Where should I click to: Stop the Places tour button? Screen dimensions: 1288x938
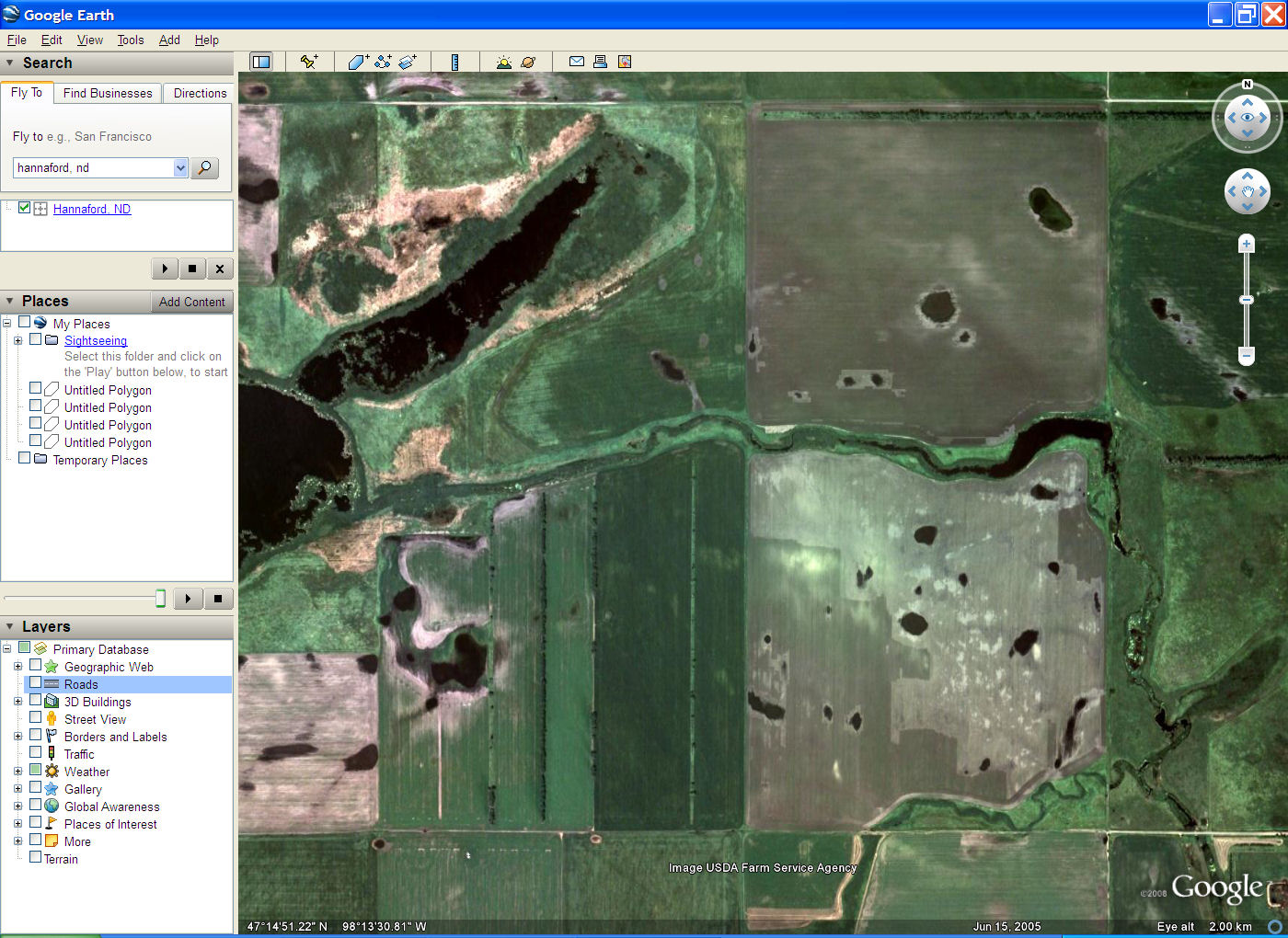218,599
